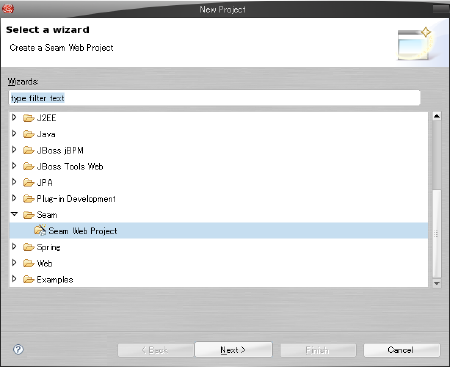Click the Spring folder icon
Screen dimensions: 450x367
click(29, 247)
